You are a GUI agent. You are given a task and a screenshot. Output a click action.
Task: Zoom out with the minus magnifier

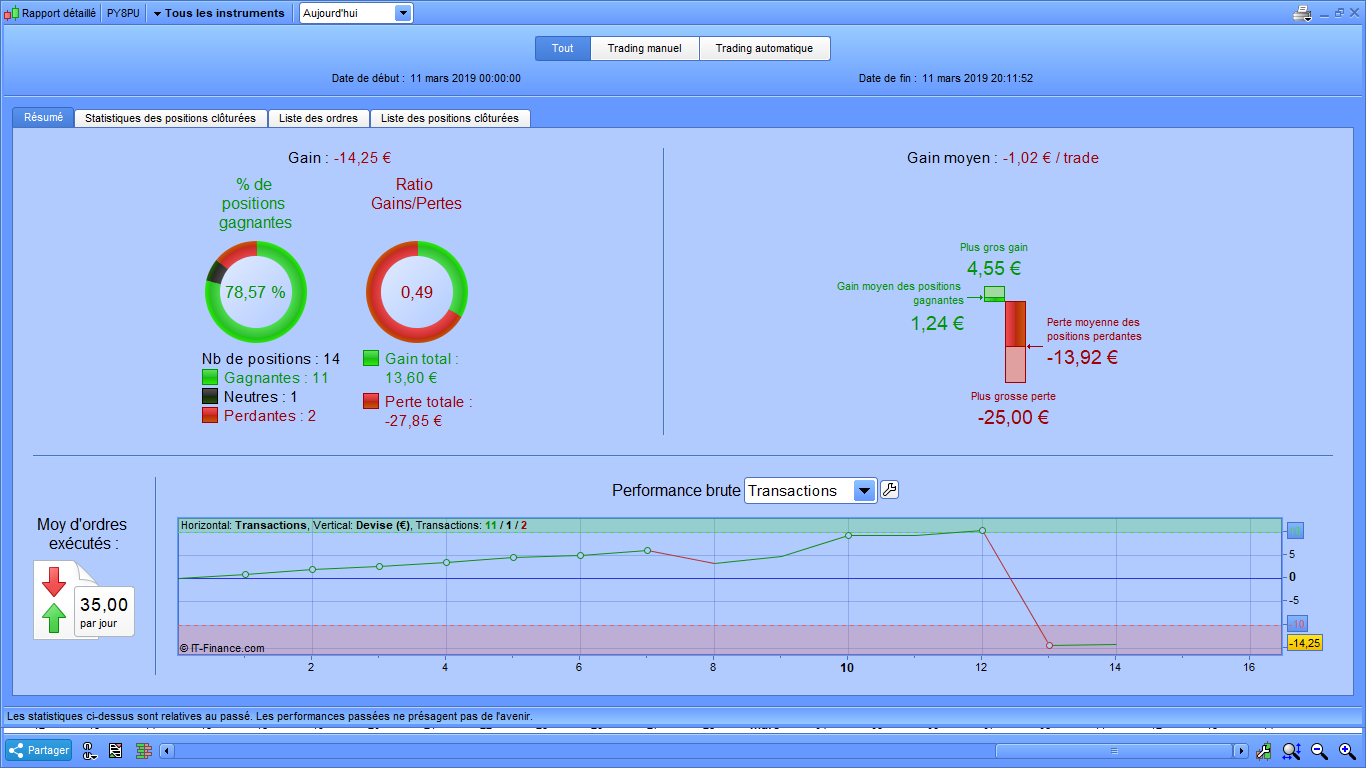click(x=1319, y=750)
